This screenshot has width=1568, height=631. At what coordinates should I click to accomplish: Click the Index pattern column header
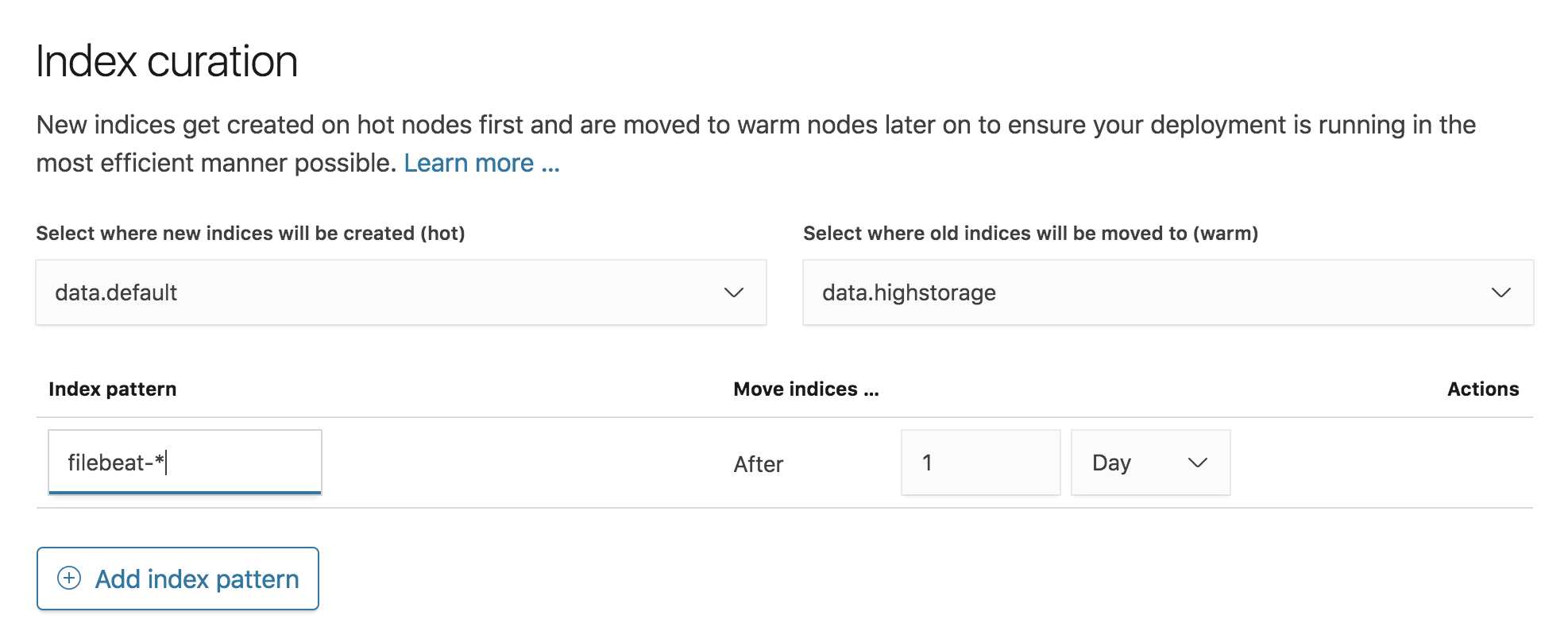point(112,389)
